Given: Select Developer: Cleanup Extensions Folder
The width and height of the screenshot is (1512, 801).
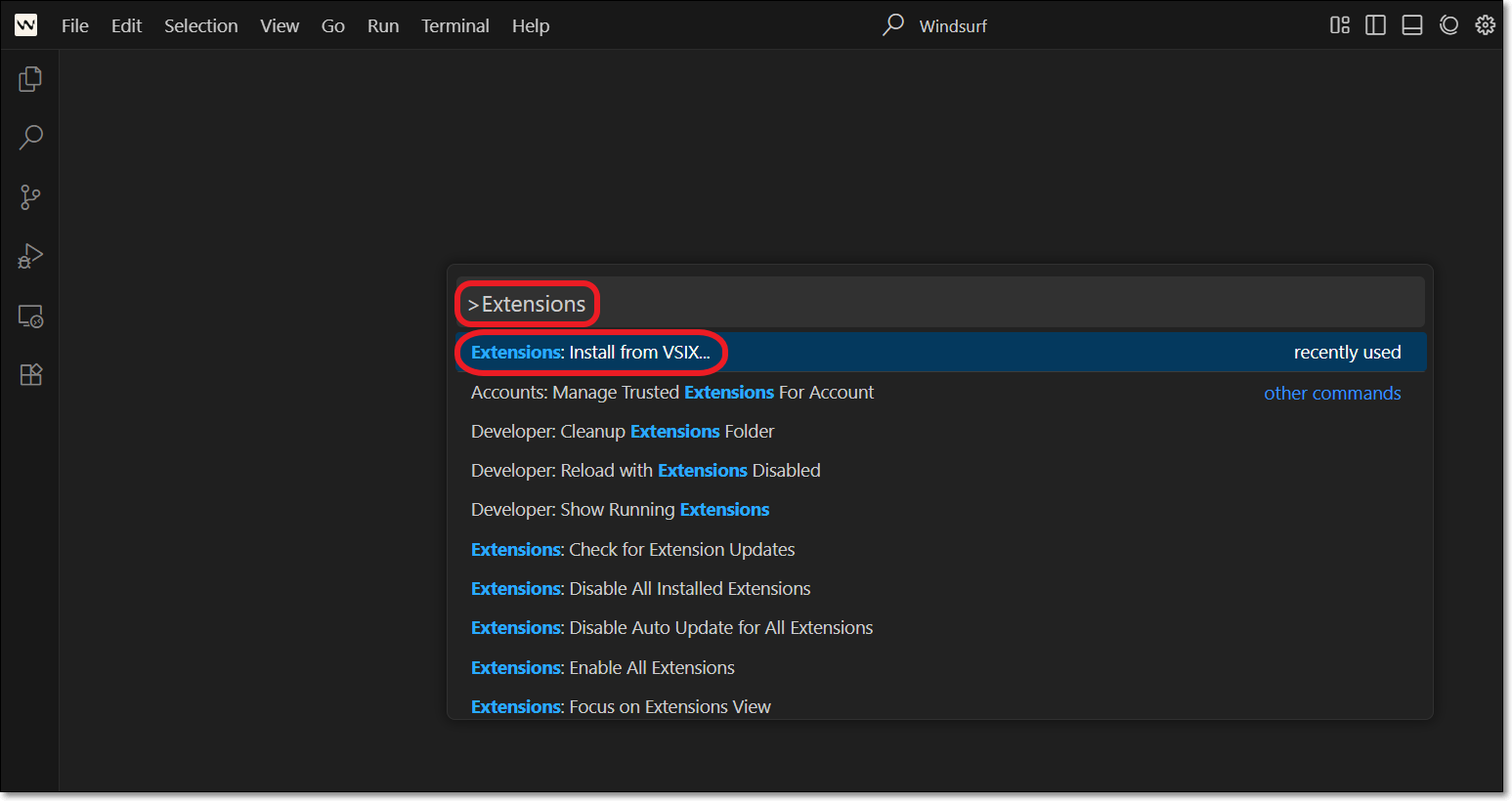Looking at the screenshot, I should tap(940, 432).
